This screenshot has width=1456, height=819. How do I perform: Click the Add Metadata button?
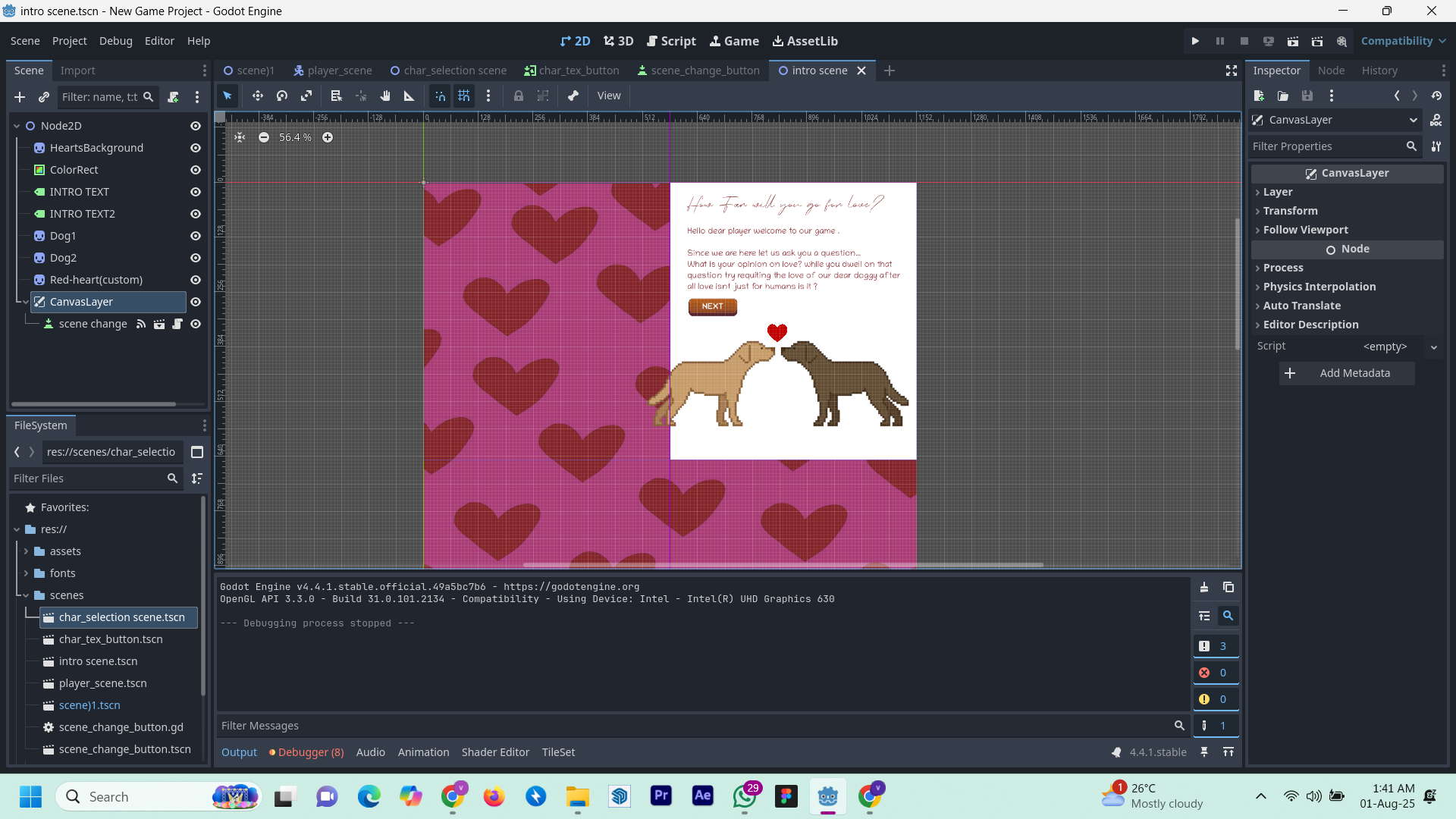click(1347, 373)
